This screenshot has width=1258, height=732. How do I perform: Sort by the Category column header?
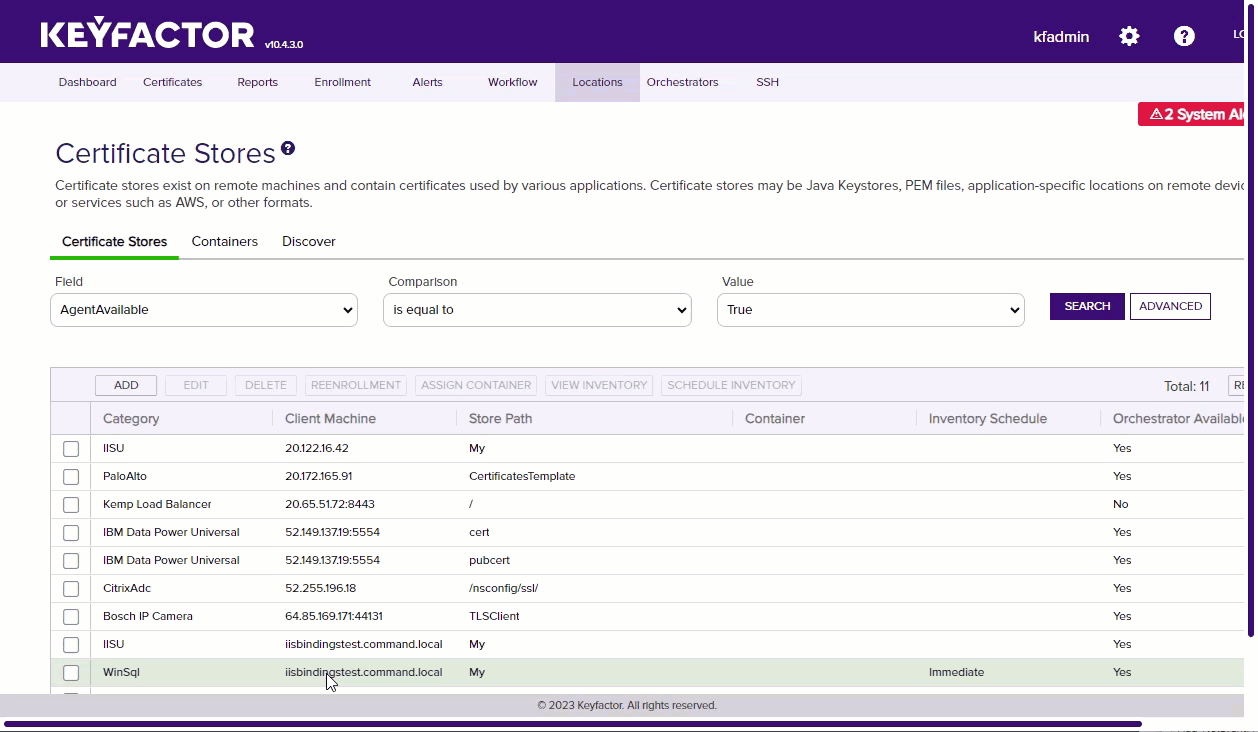(131, 419)
